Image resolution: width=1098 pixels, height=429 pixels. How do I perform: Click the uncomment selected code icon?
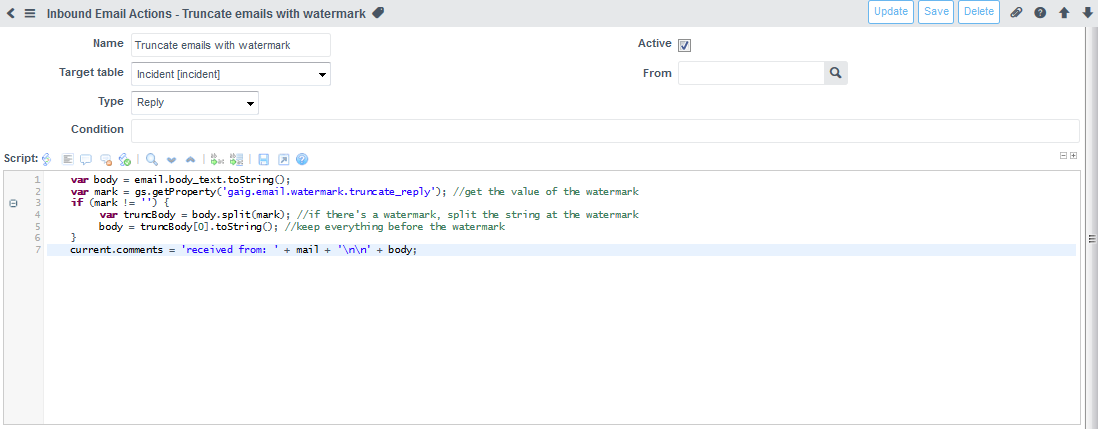point(106,159)
